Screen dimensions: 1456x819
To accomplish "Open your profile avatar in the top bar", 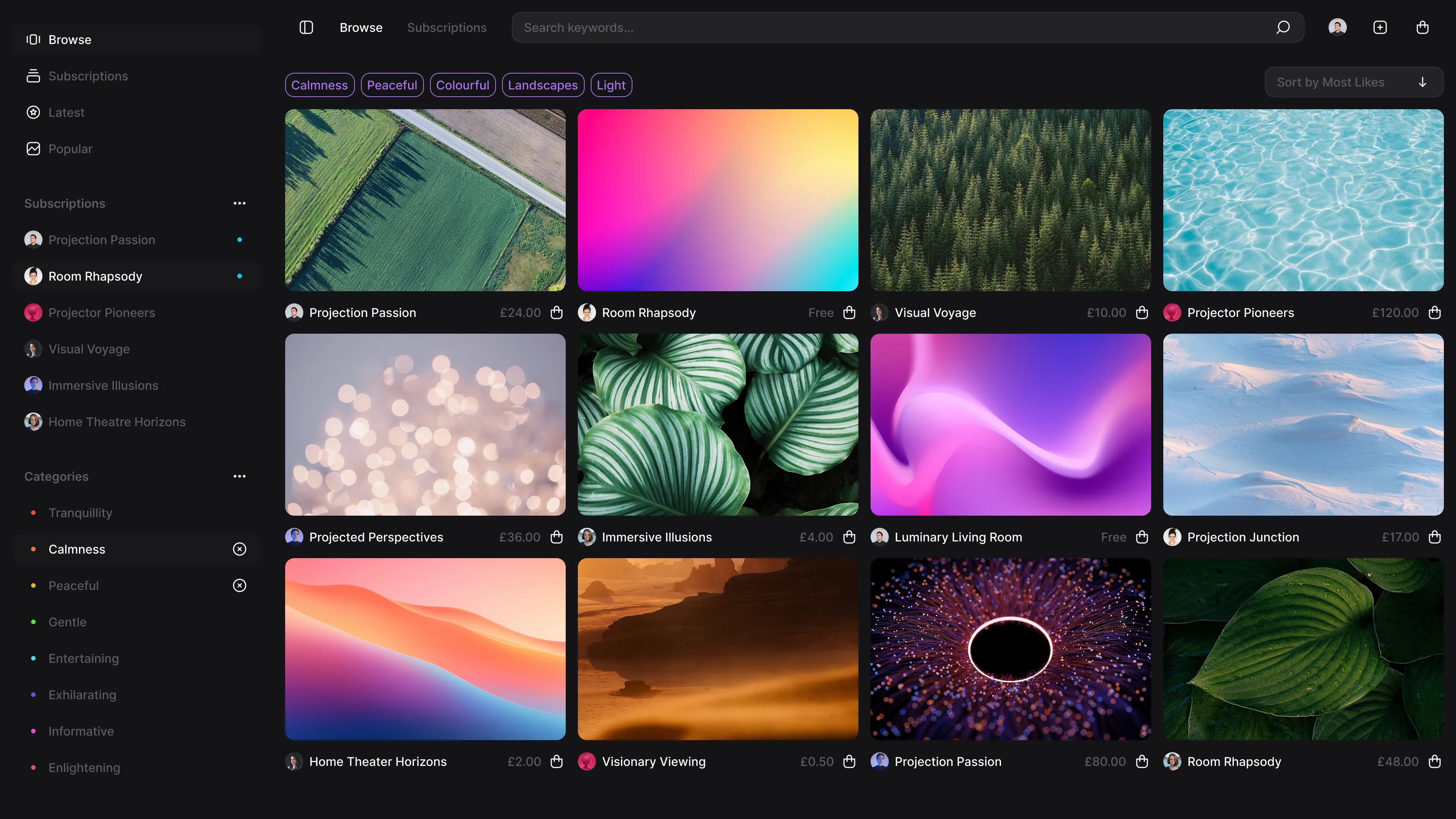I will tap(1337, 27).
